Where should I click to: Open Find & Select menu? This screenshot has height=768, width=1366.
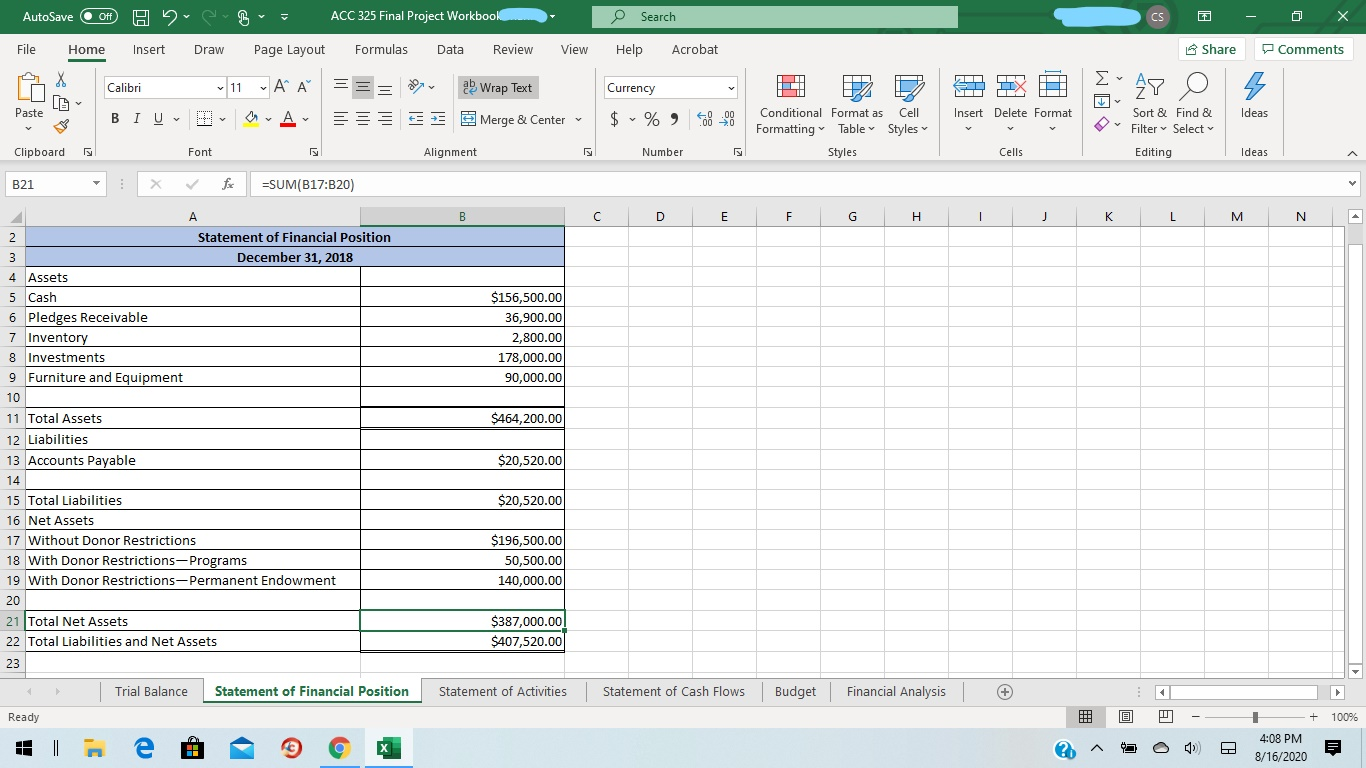[x=1194, y=104]
